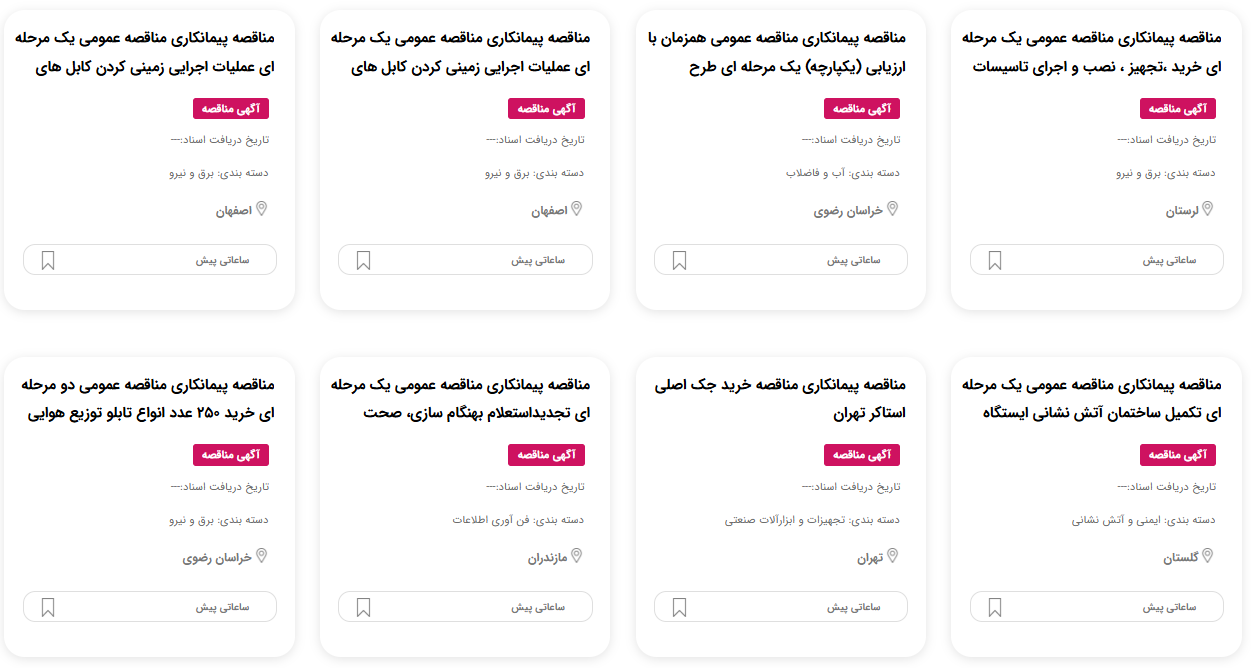Open the ۲۵۰ عدد تابلو توزیع tender title
This screenshot has height=668, width=1251.
(x=146, y=398)
